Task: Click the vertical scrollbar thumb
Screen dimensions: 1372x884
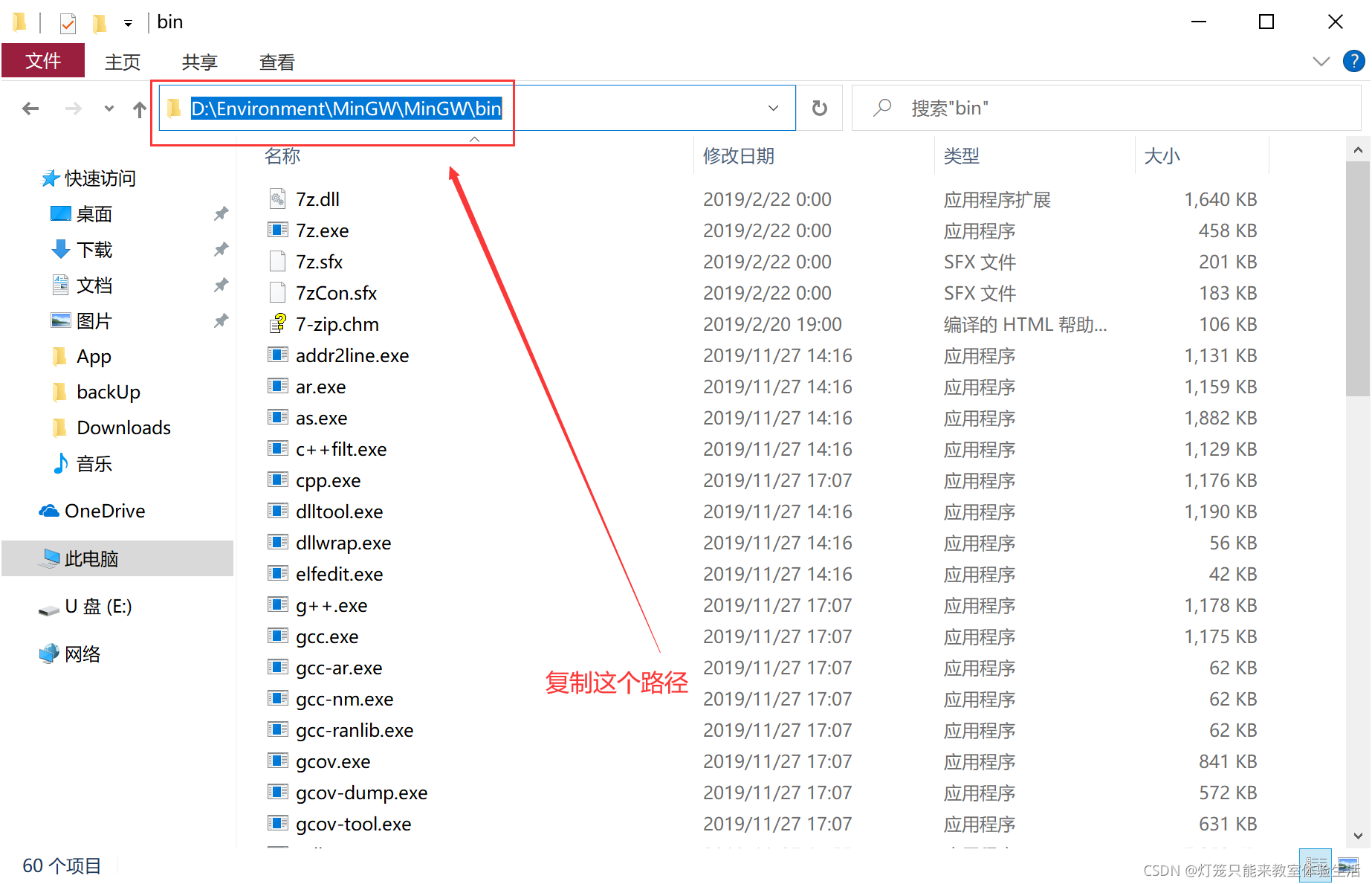Action: tap(1357, 279)
